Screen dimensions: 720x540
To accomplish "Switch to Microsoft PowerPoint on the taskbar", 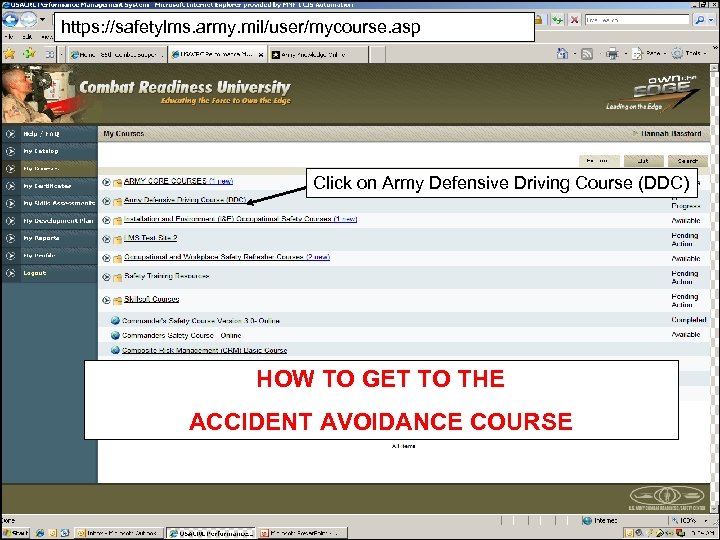I will click(303, 533).
